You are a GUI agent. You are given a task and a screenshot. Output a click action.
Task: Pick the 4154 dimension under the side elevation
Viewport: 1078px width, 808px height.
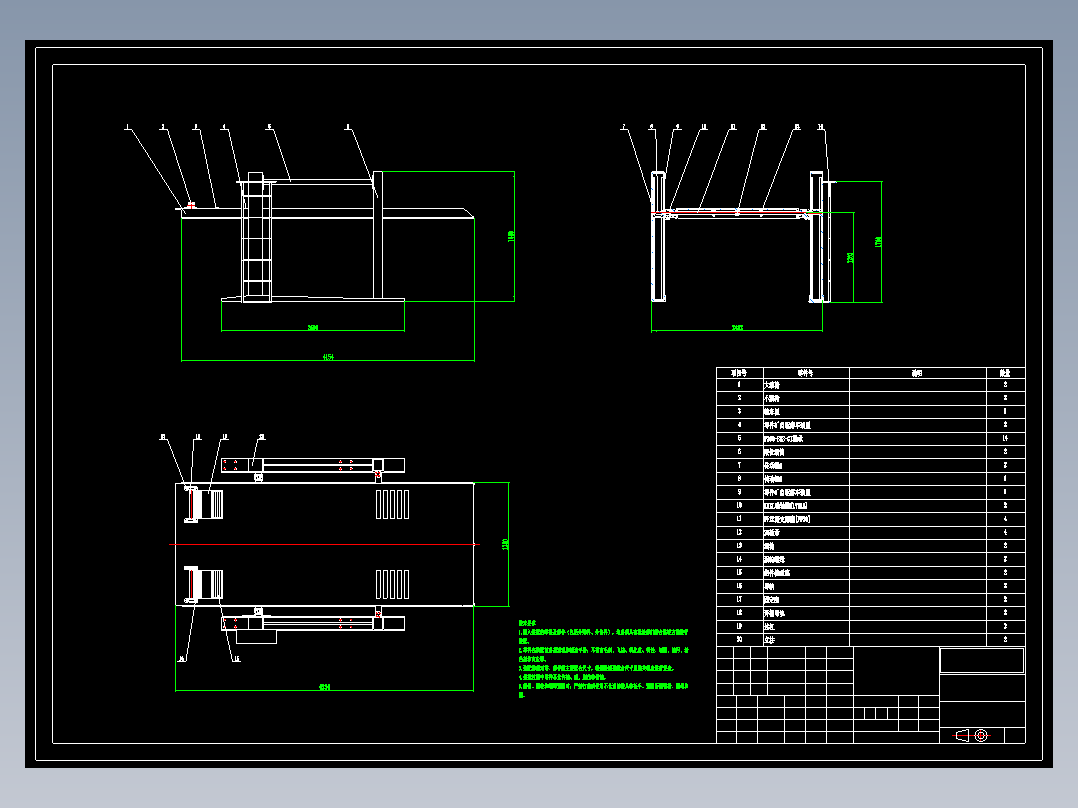[328, 357]
